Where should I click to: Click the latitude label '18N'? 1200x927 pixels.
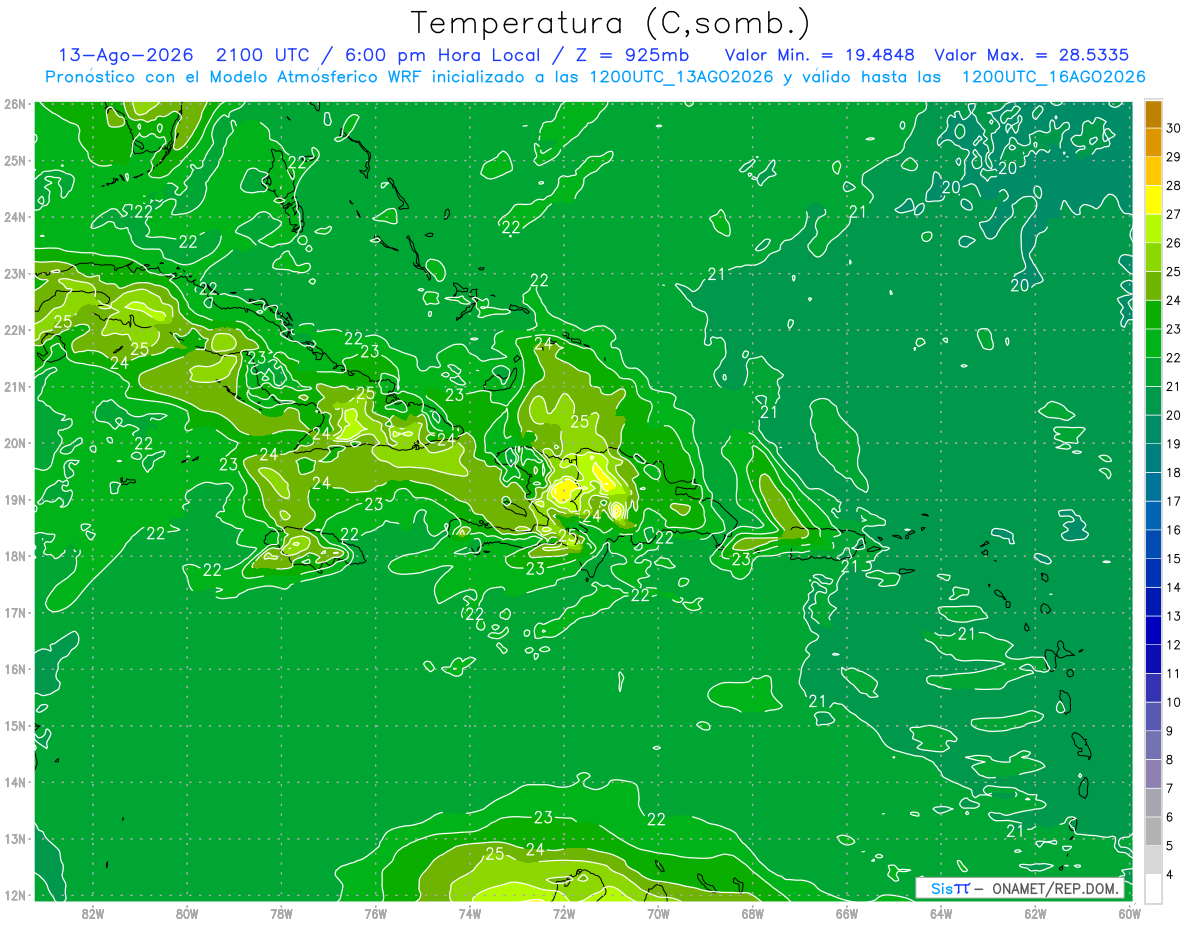pos(14,556)
